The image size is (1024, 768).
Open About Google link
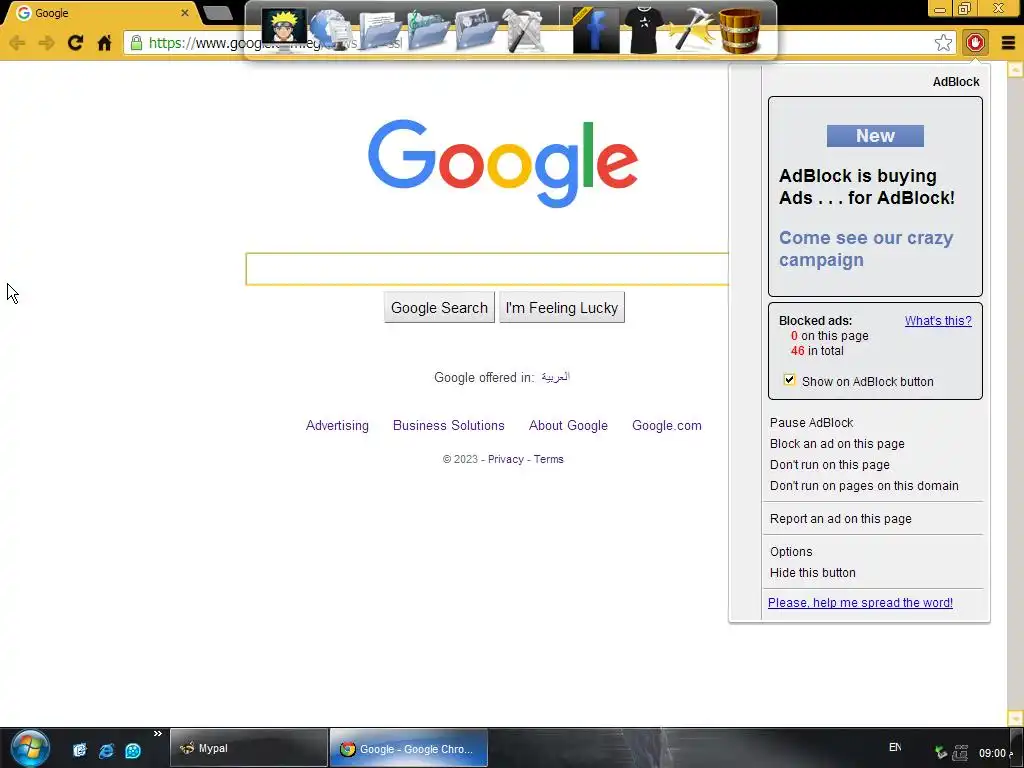(568, 425)
